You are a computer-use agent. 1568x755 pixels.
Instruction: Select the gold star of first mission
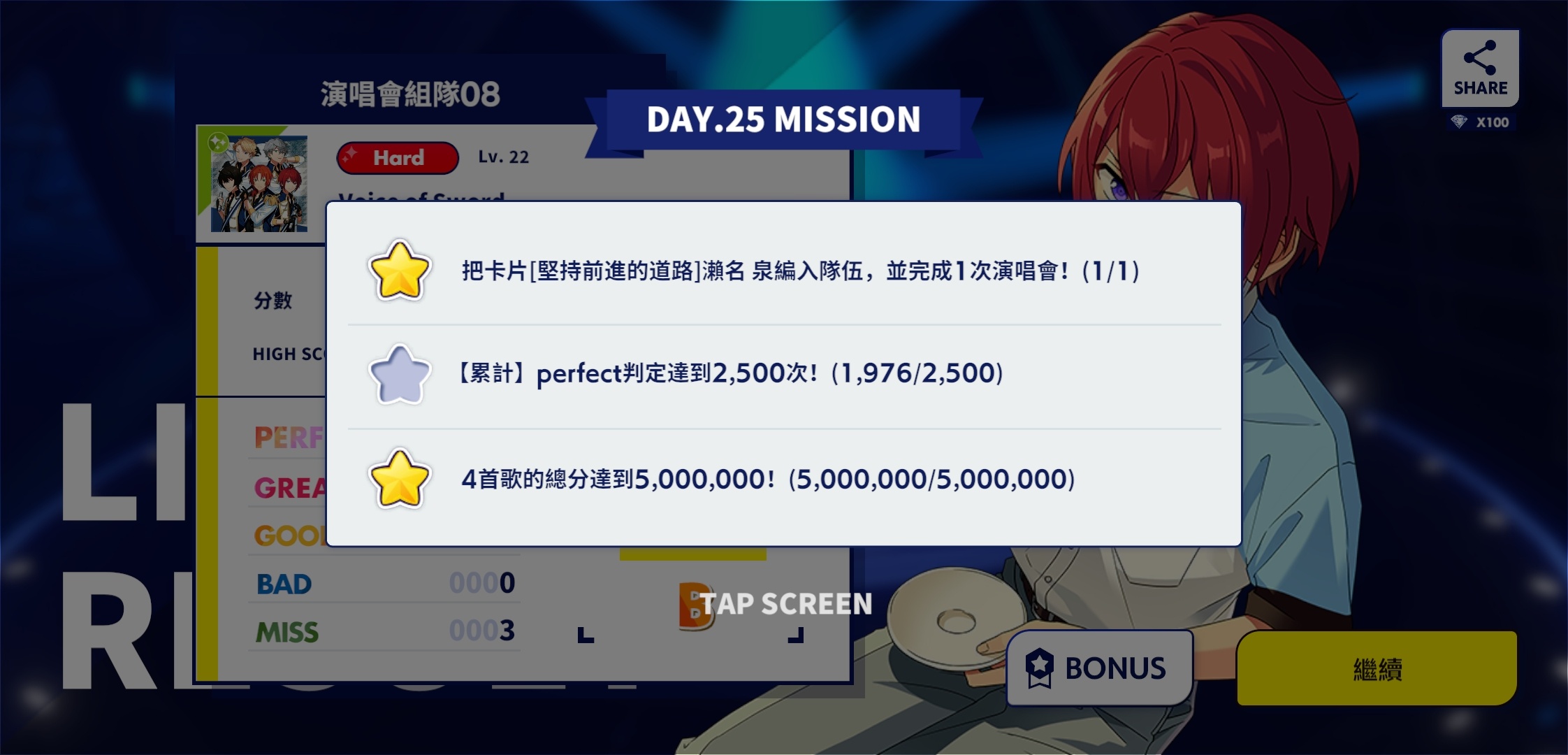pos(399,271)
